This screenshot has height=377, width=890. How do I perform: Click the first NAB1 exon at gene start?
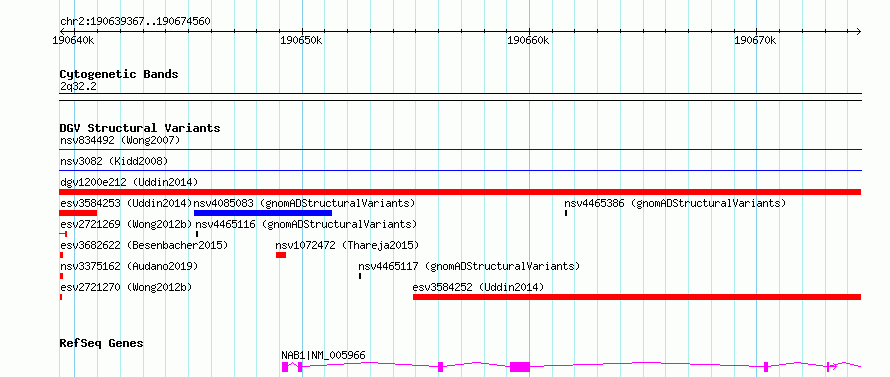[285, 367]
